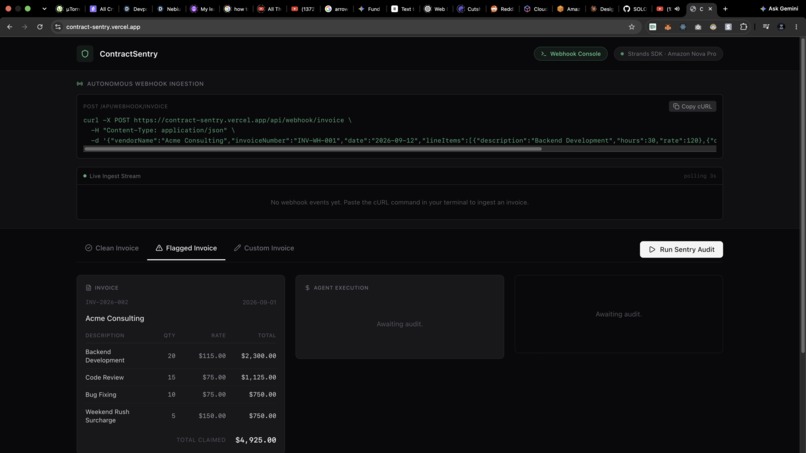The width and height of the screenshot is (806, 453).
Task: Go back in browser
Action: pyautogui.click(x=9, y=27)
